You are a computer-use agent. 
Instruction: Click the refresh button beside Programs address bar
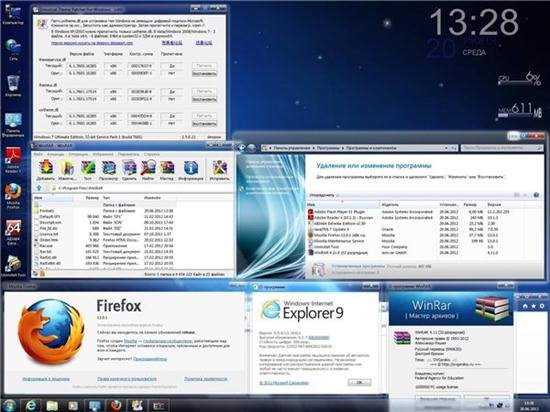pyautogui.click(x=454, y=148)
